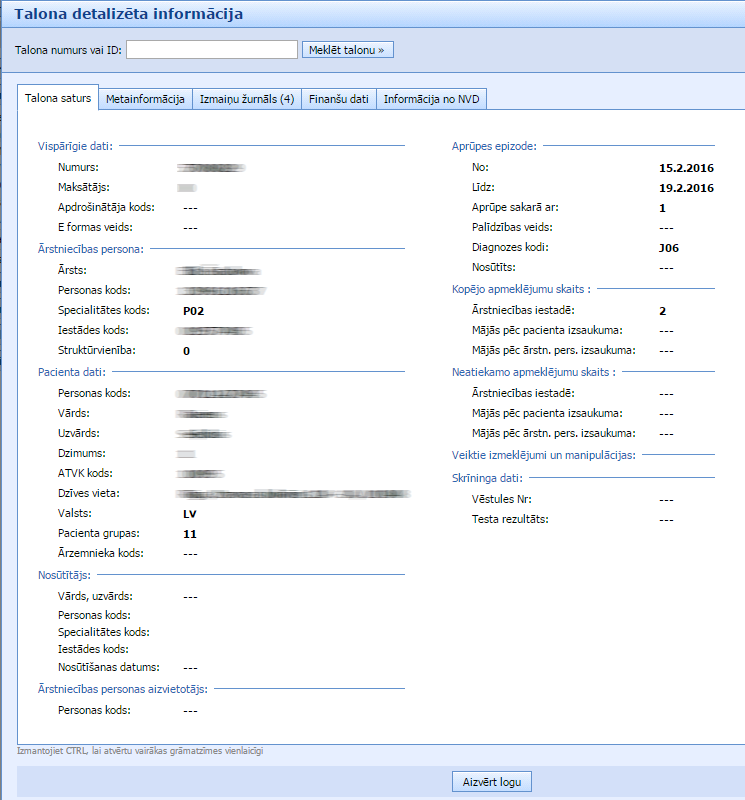Click the episode start date 15.2.2016
The height and width of the screenshot is (800, 745).
(685, 168)
